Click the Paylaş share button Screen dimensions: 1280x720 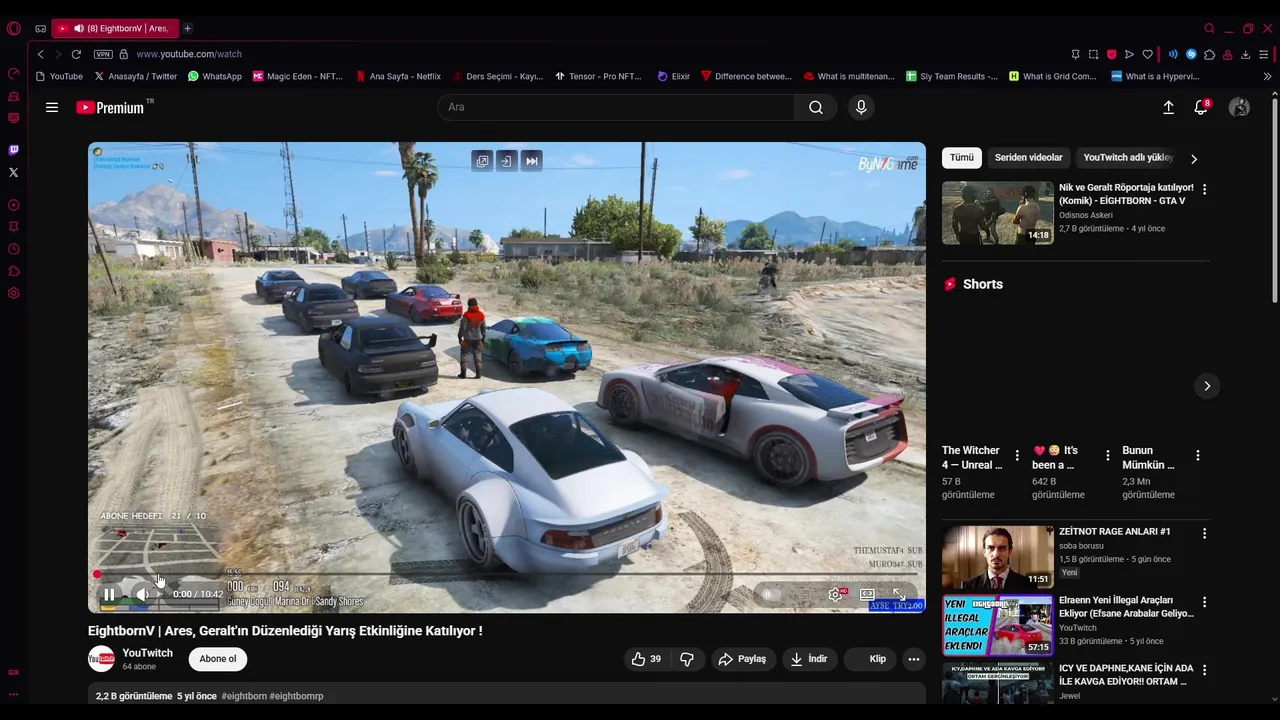(x=742, y=659)
